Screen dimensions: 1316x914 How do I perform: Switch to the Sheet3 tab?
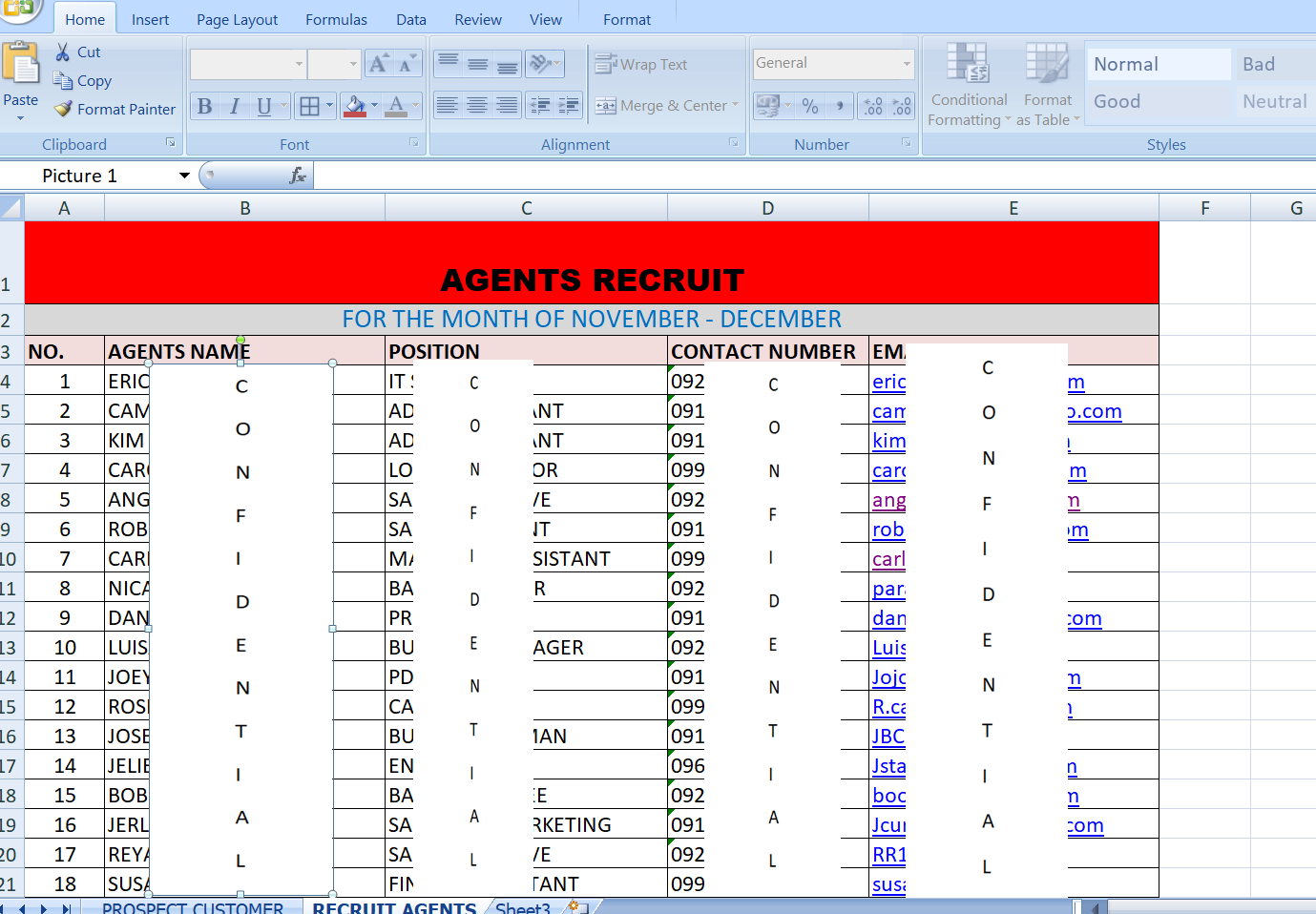[x=523, y=907]
